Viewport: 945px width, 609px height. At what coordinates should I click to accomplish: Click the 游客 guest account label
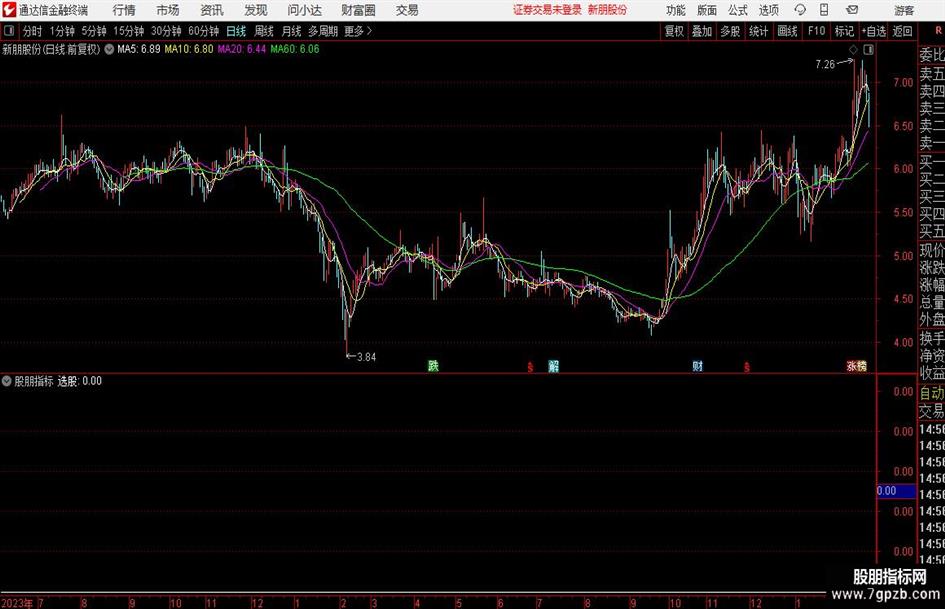click(x=904, y=10)
